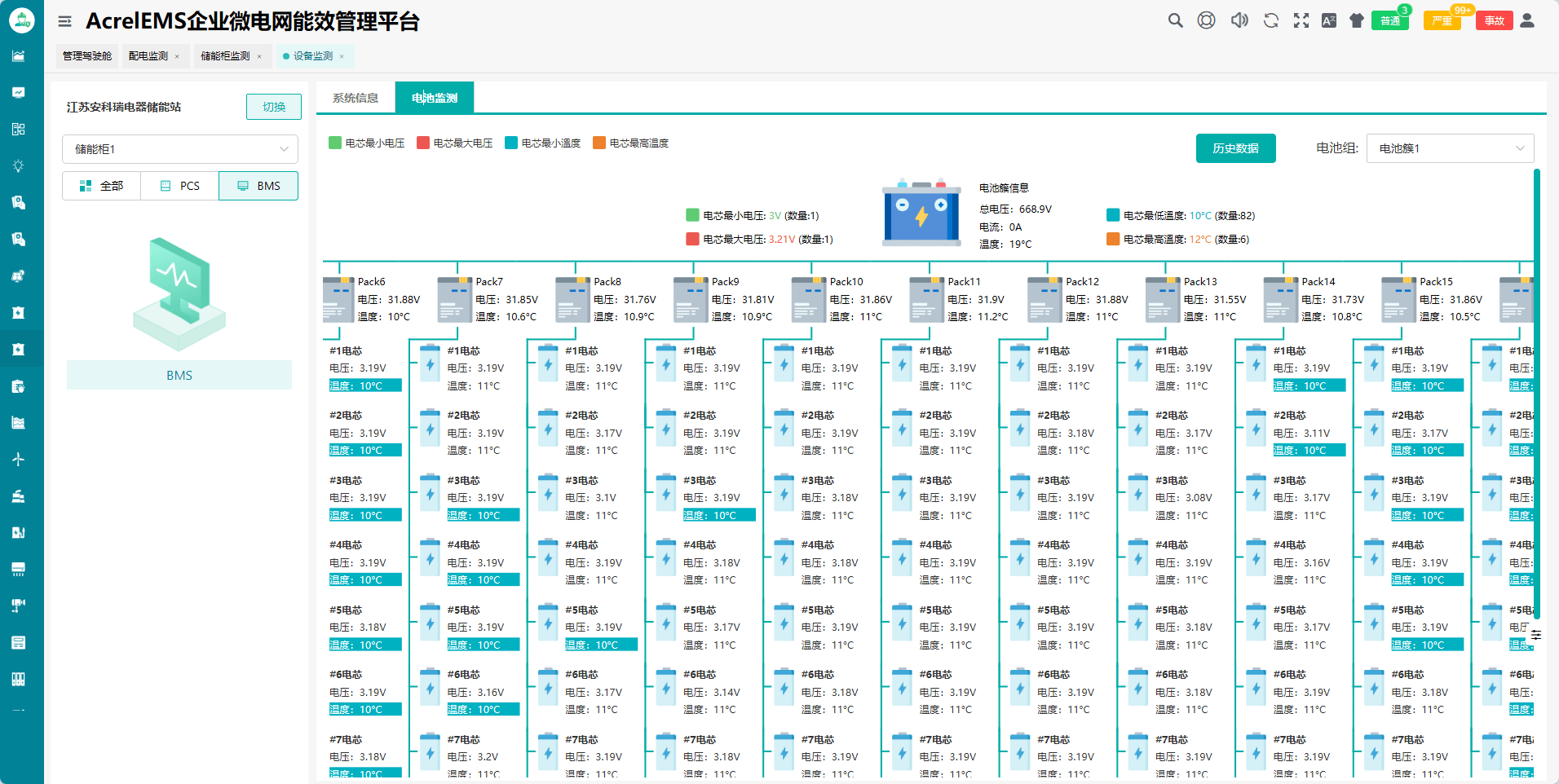This screenshot has width=1559, height=784.
Task: Click the Pack12 module icon
Action: pos(1044,300)
